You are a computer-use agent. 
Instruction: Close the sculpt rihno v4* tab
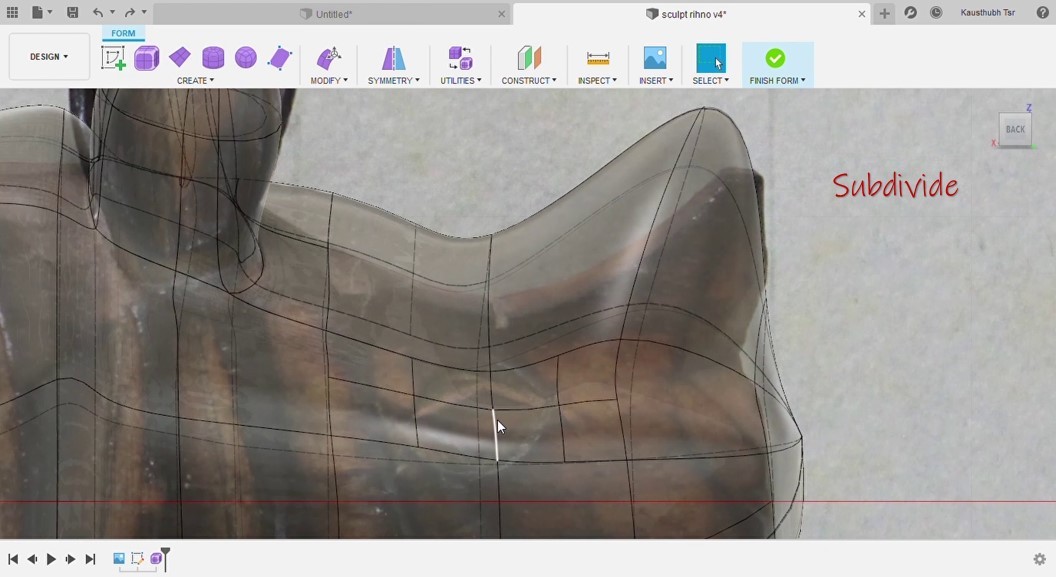861,14
